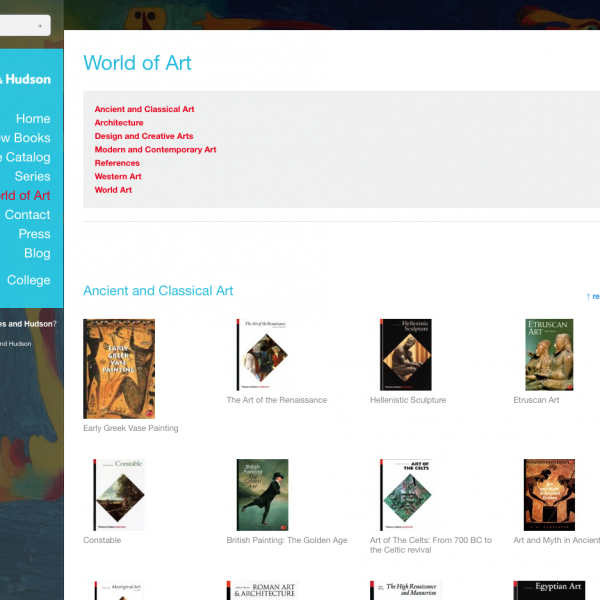This screenshot has width=600, height=600.
Task: Click the Constable book cover image
Action: [119, 495]
